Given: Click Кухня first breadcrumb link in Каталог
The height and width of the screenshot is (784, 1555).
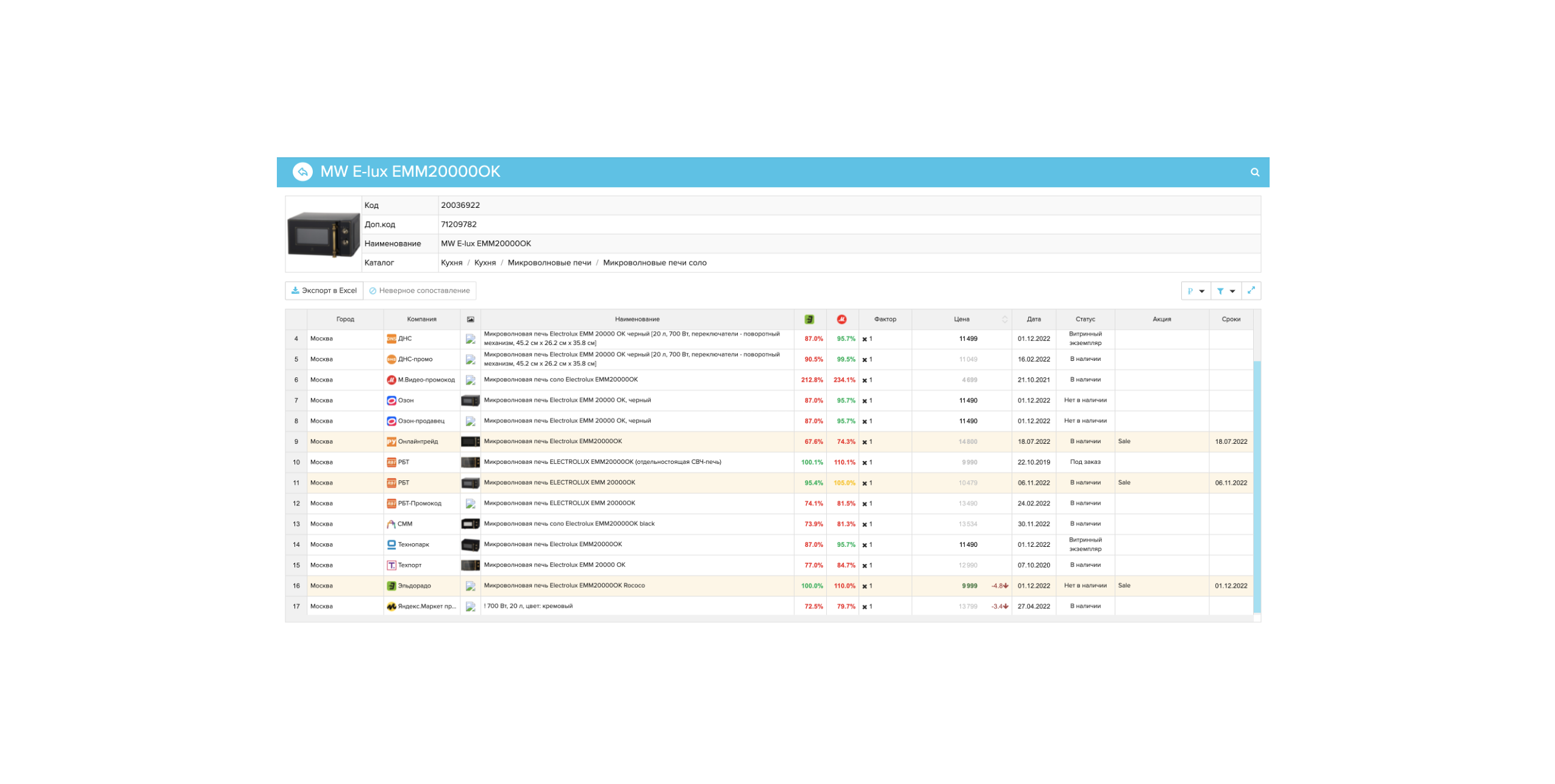Looking at the screenshot, I should point(451,263).
